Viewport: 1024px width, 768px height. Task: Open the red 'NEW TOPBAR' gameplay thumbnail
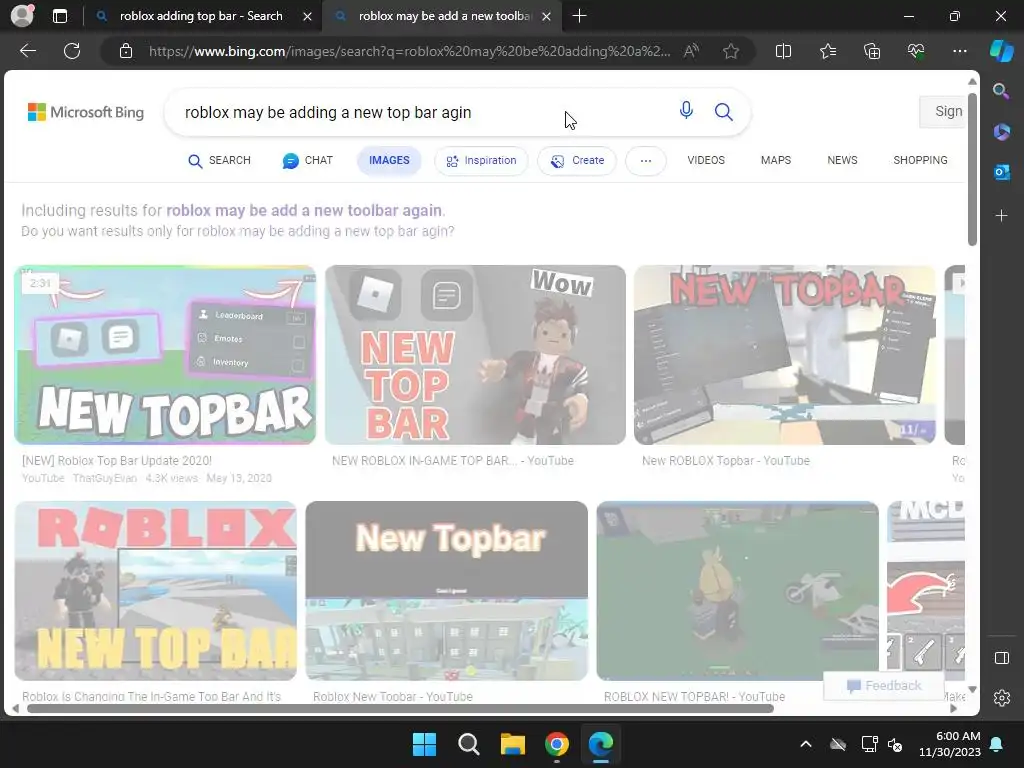point(785,355)
